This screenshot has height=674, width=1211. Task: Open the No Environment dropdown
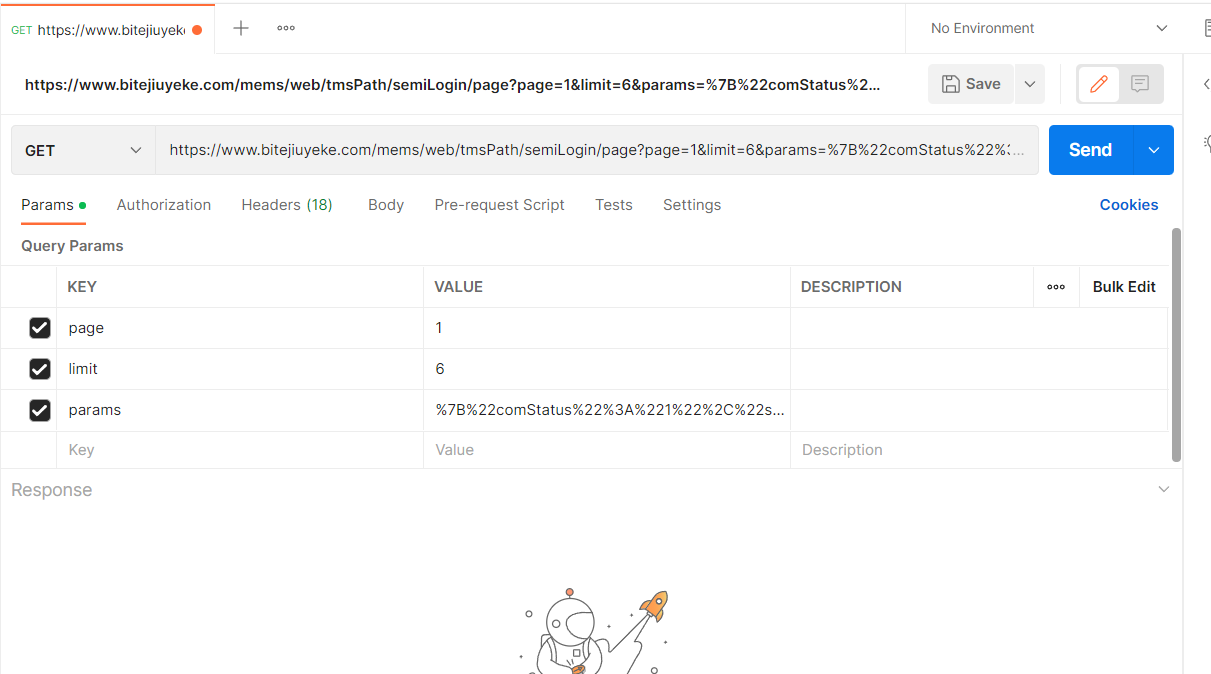click(x=1049, y=28)
